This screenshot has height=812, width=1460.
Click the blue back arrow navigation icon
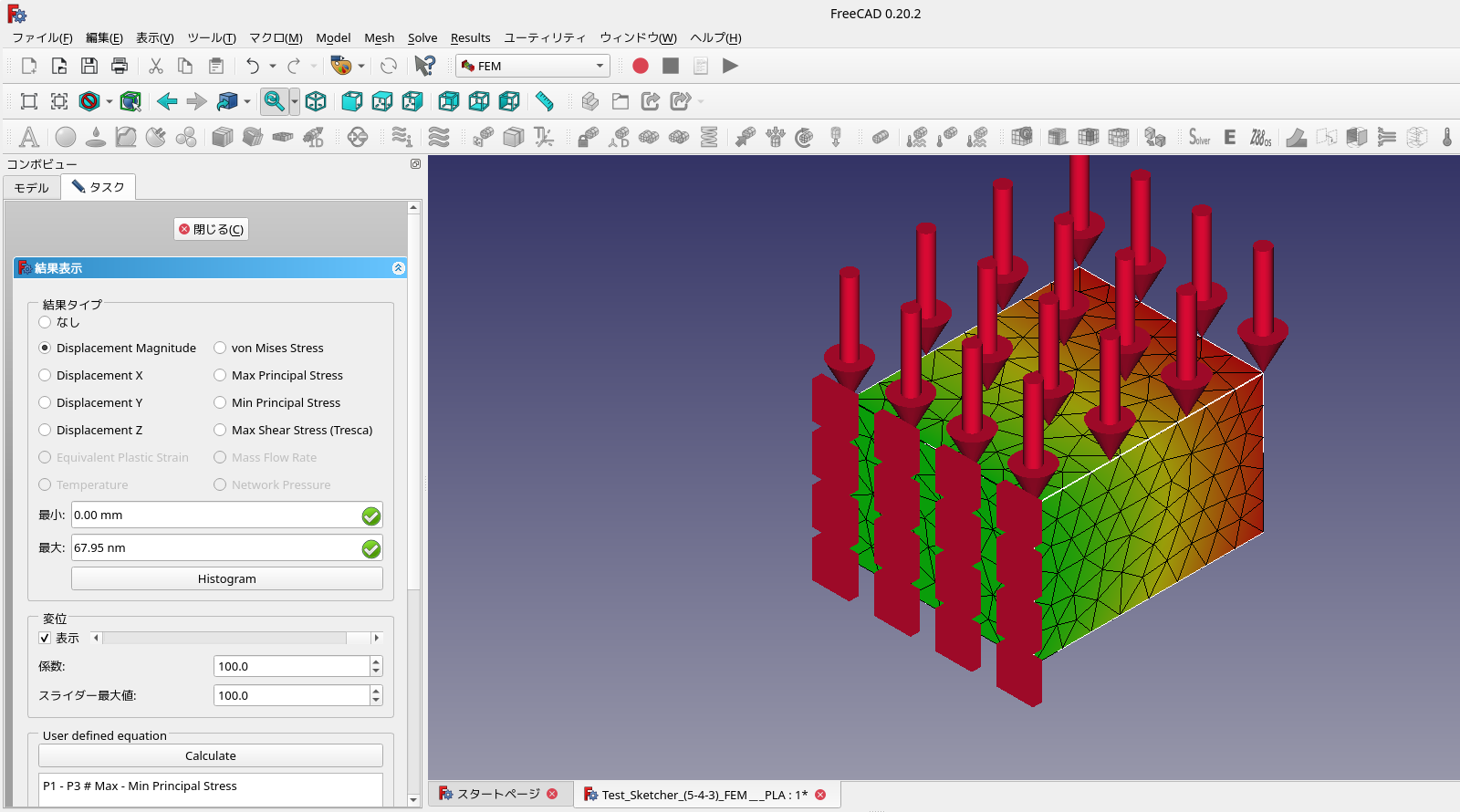click(x=167, y=101)
